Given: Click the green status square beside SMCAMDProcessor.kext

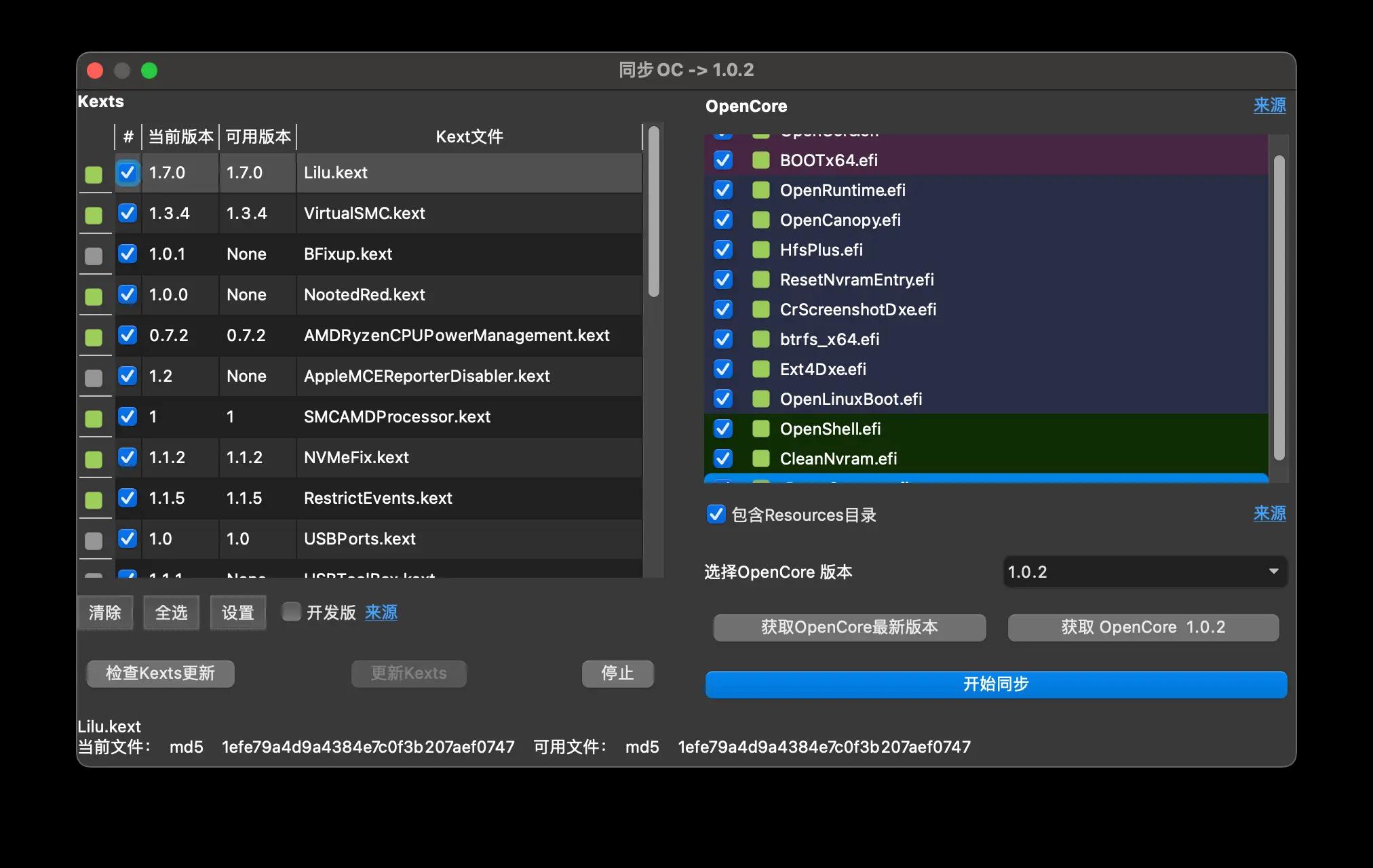Looking at the screenshot, I should point(94,419).
